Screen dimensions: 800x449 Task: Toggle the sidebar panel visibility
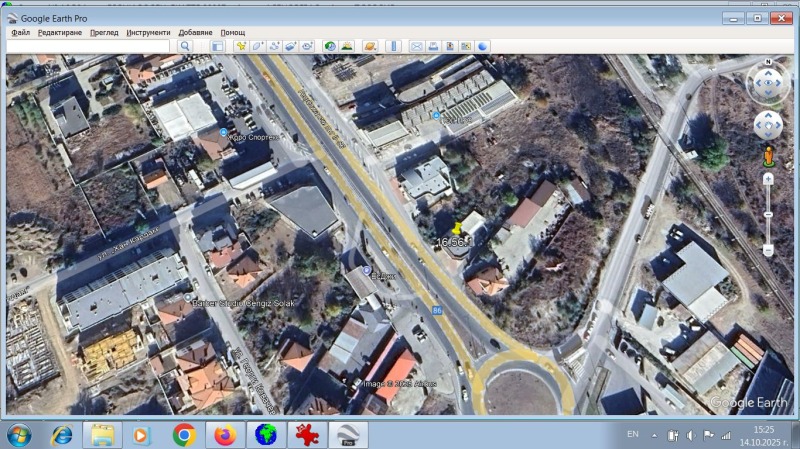coord(216,46)
